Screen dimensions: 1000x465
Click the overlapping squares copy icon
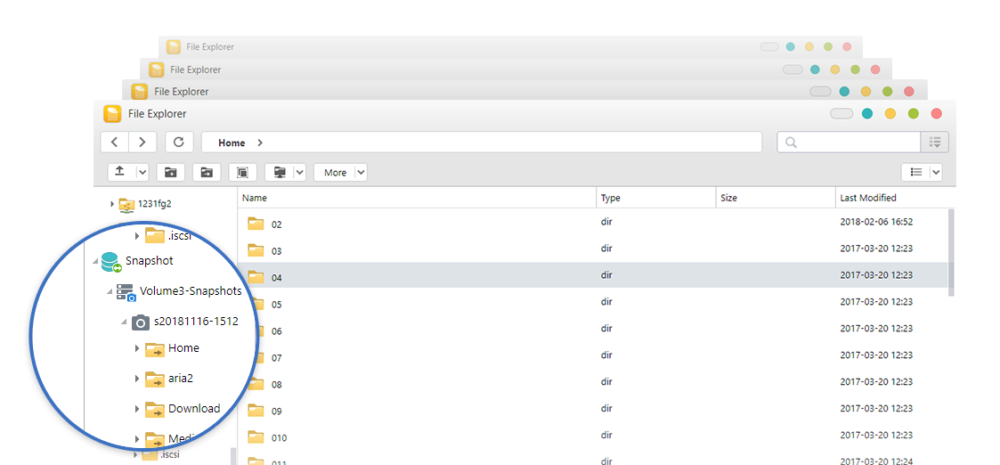242,172
